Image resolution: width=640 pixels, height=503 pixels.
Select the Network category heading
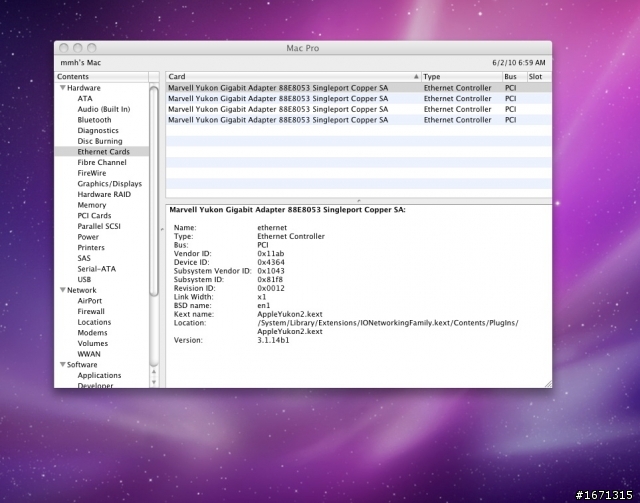pos(82,290)
